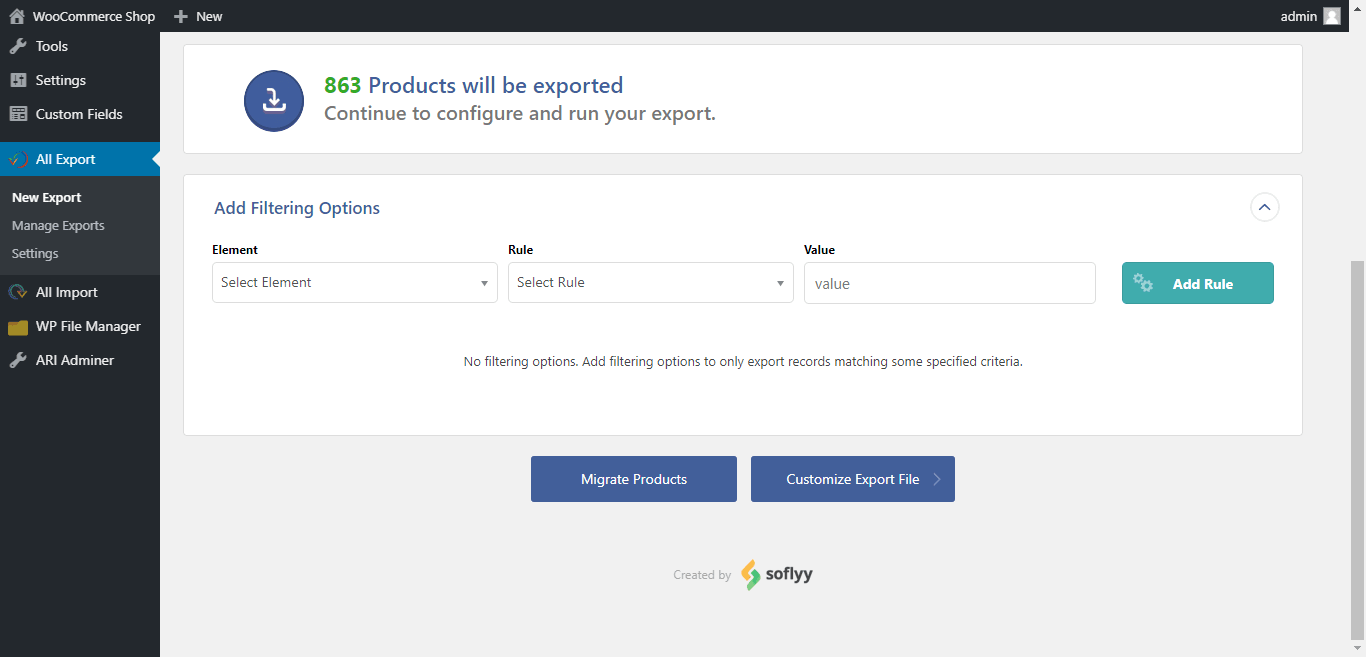1366x657 pixels.
Task: Click the No filtering options message
Action: [x=743, y=361]
